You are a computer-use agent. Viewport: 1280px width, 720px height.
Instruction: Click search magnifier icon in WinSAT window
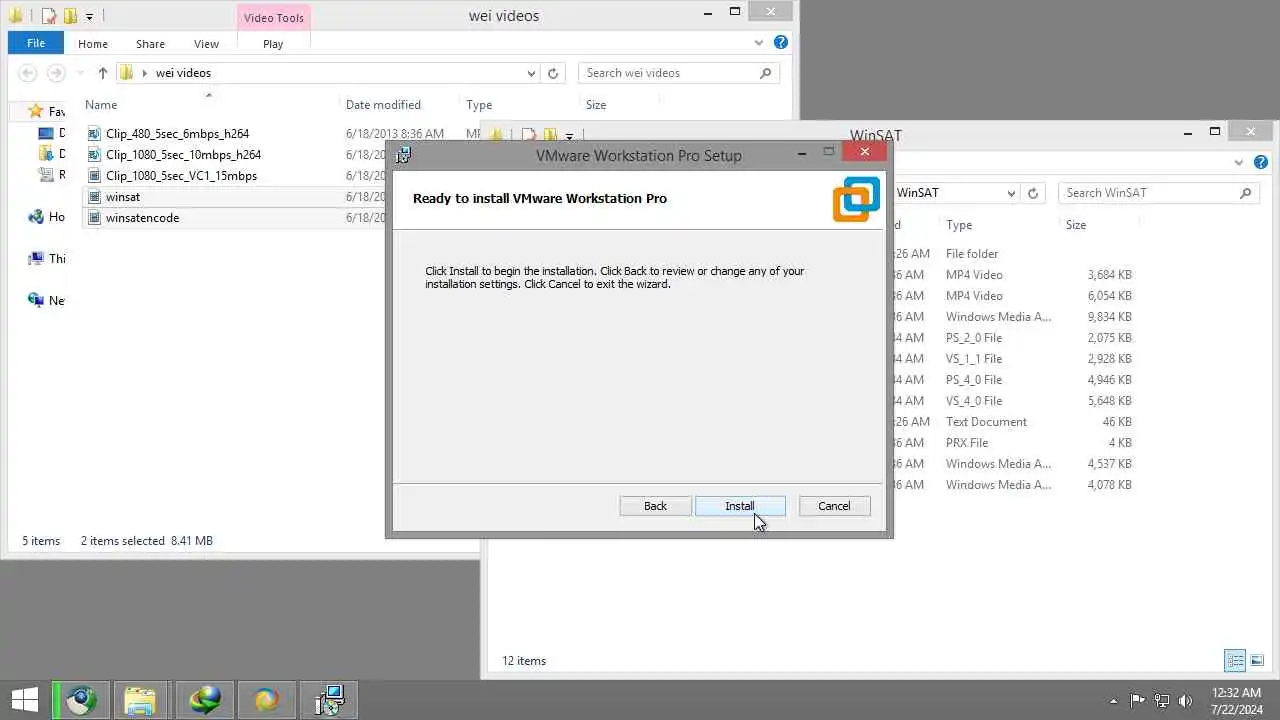1246,193
